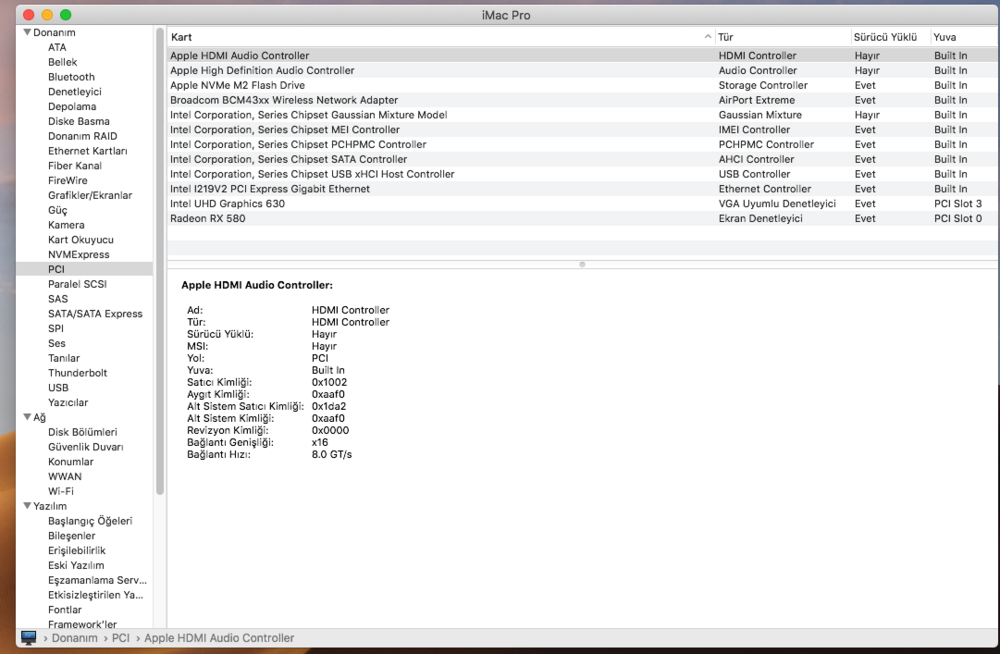
Task: Sort the table by the Sürücü Yüklü column
Action: click(885, 37)
